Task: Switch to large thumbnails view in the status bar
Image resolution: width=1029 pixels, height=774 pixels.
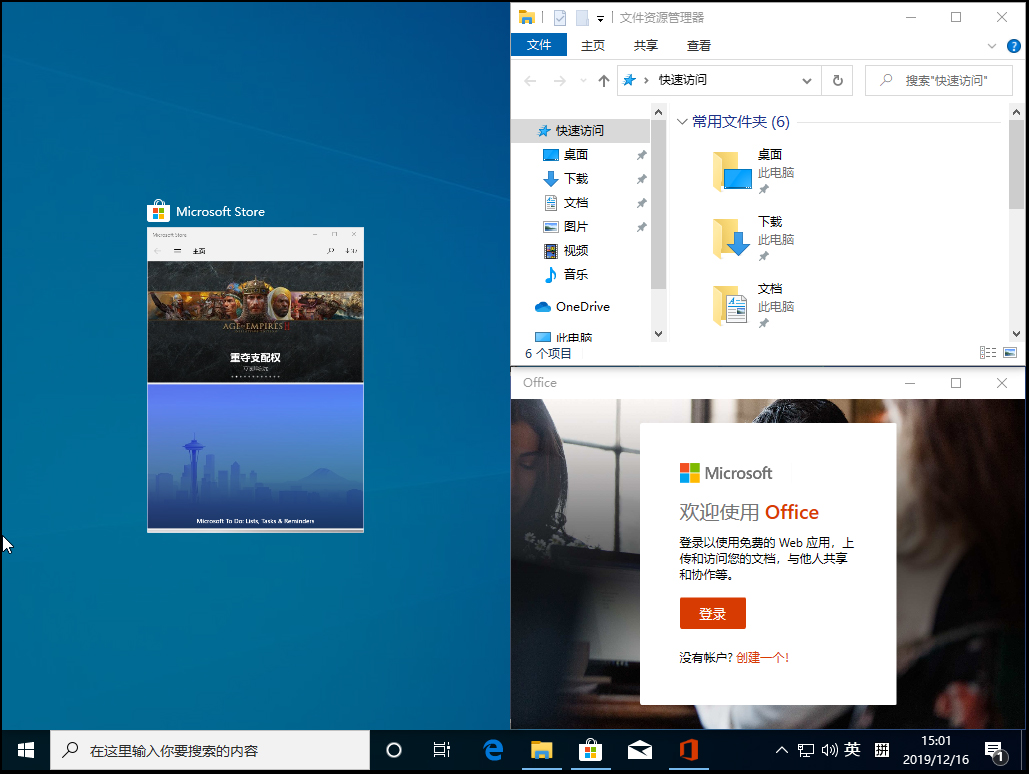Action: point(1010,352)
